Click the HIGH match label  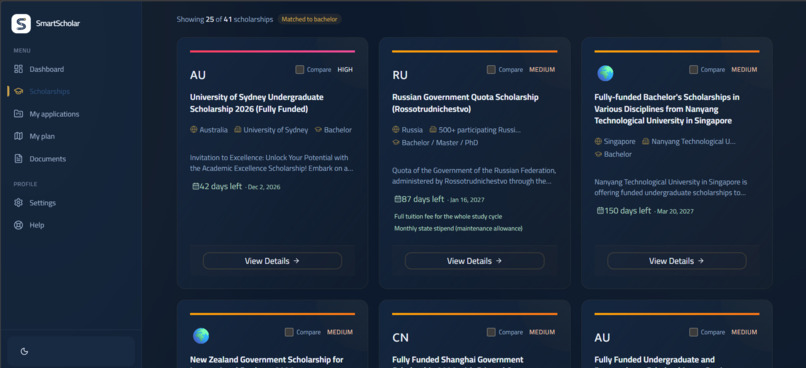[345, 69]
